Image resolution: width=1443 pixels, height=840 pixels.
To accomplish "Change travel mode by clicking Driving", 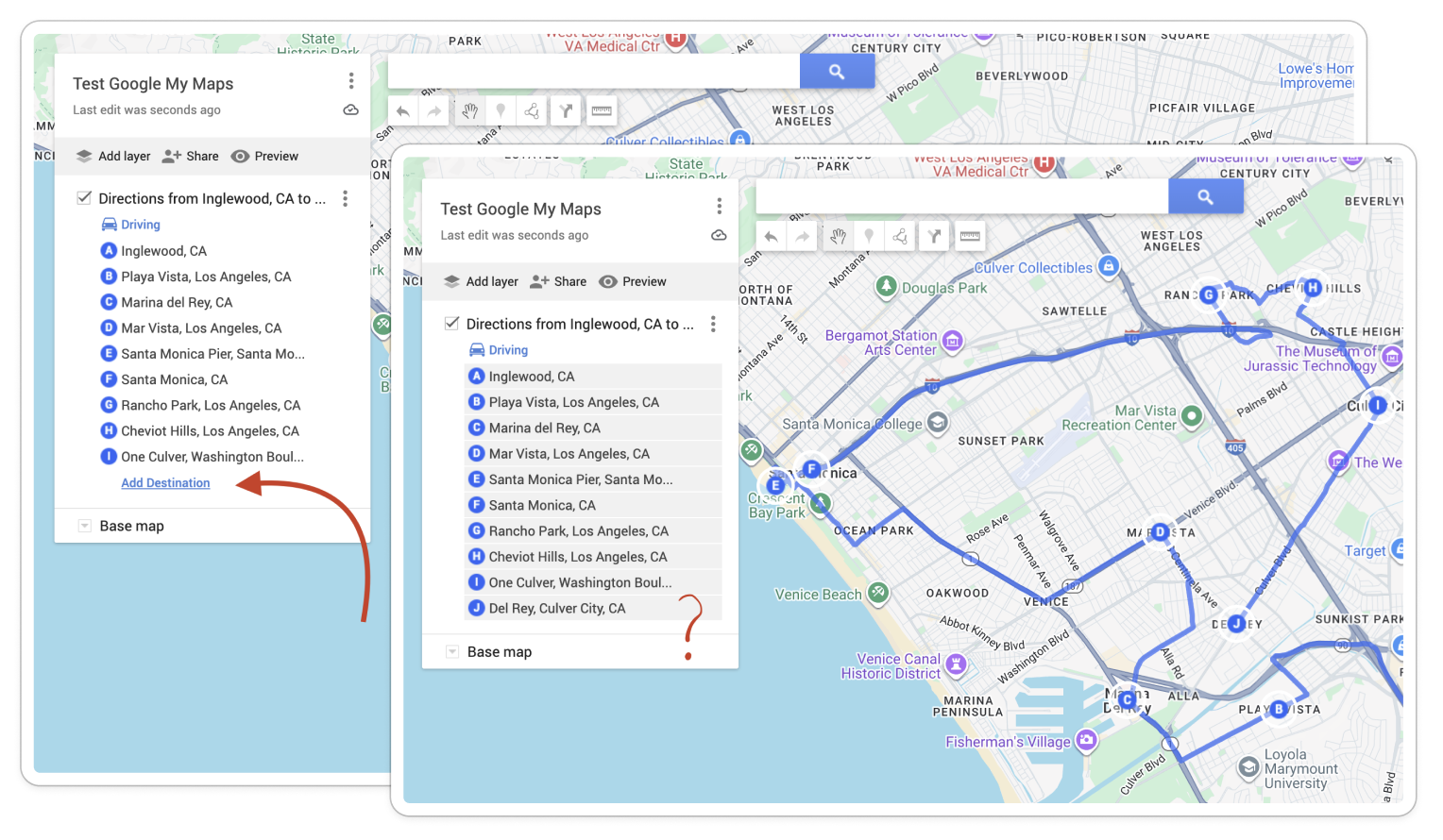I will (507, 349).
